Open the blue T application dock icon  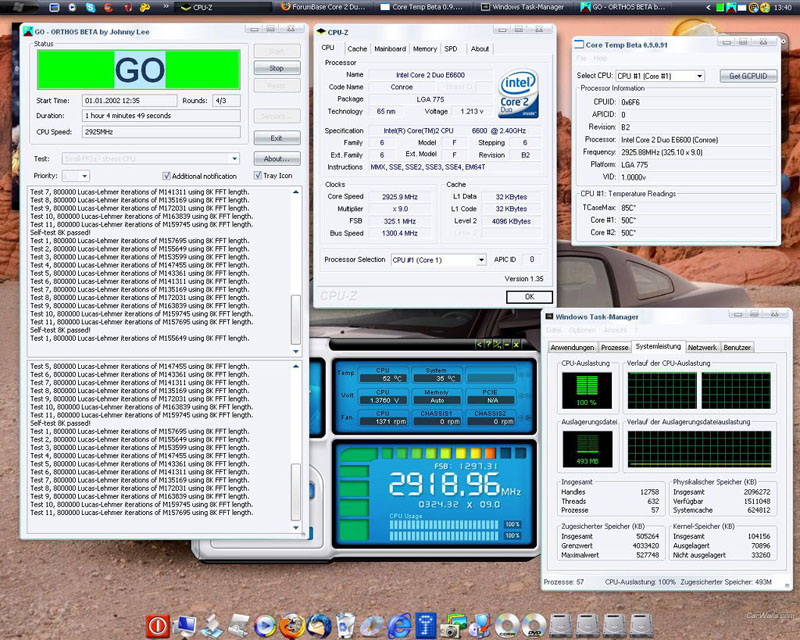point(426,625)
